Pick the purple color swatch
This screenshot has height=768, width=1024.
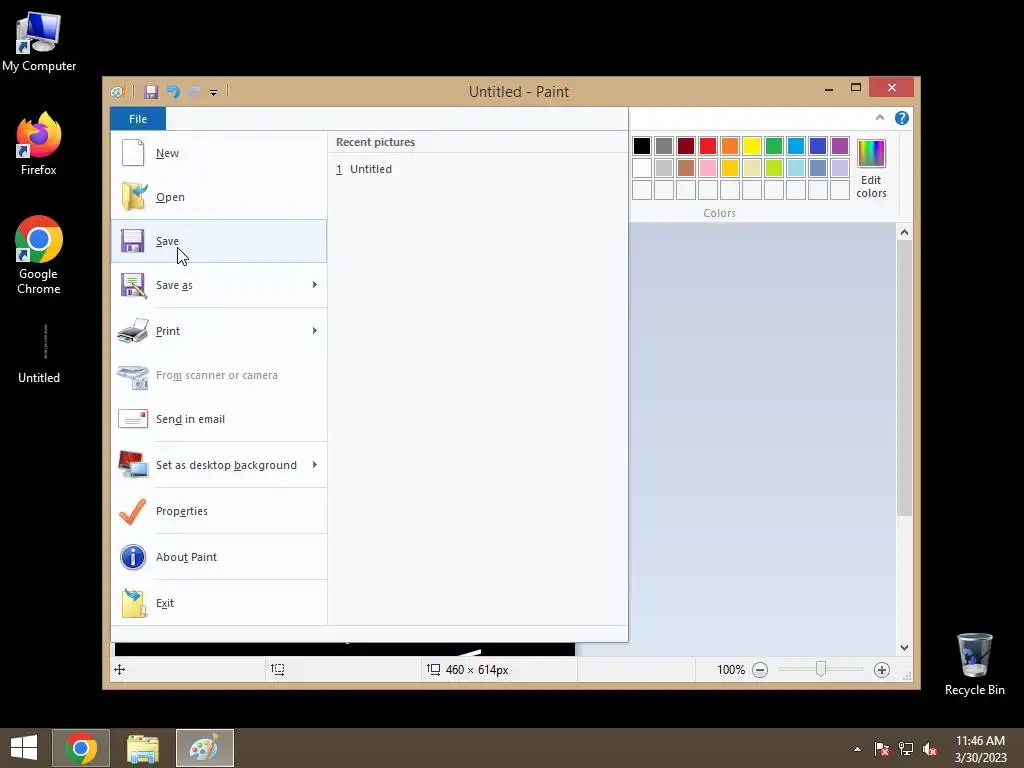pos(840,146)
